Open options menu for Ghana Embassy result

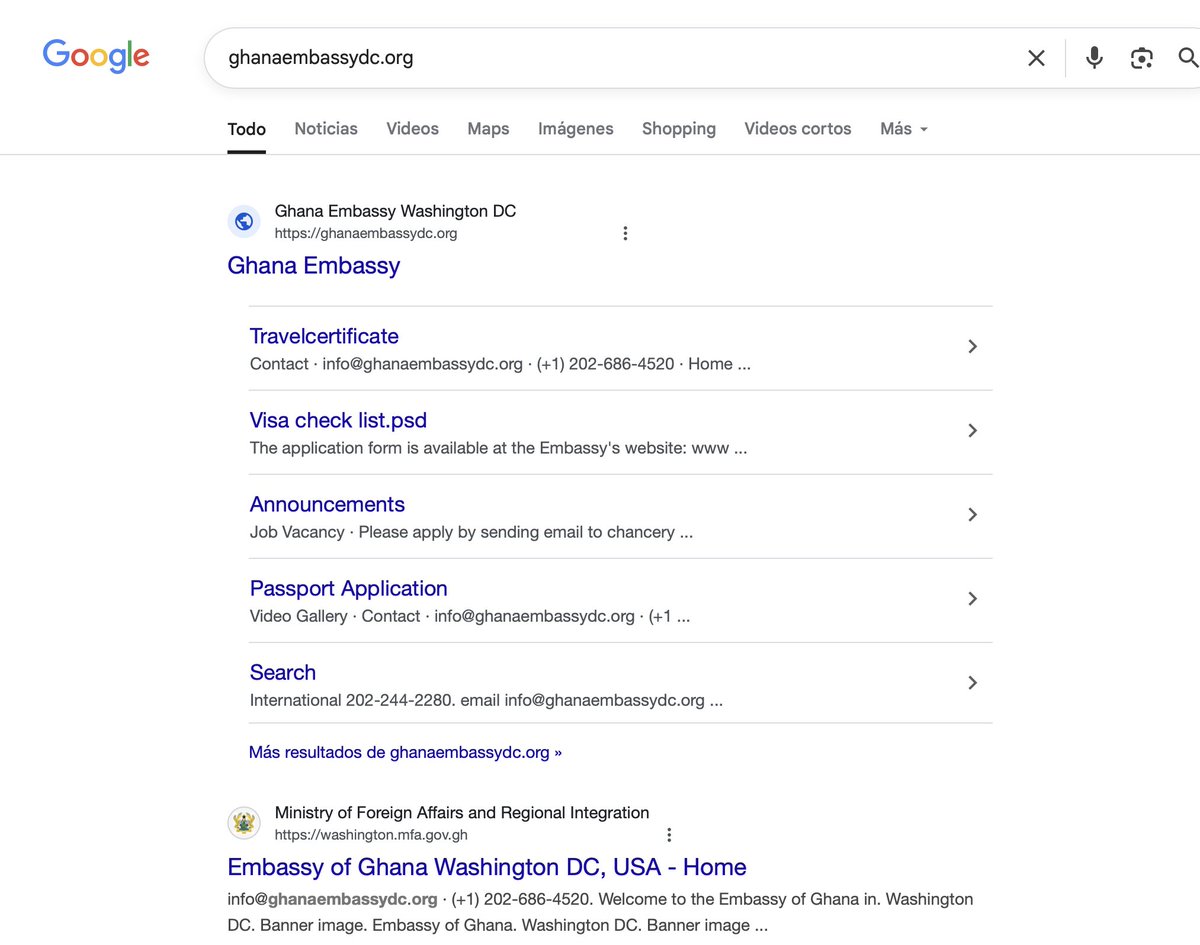(625, 233)
